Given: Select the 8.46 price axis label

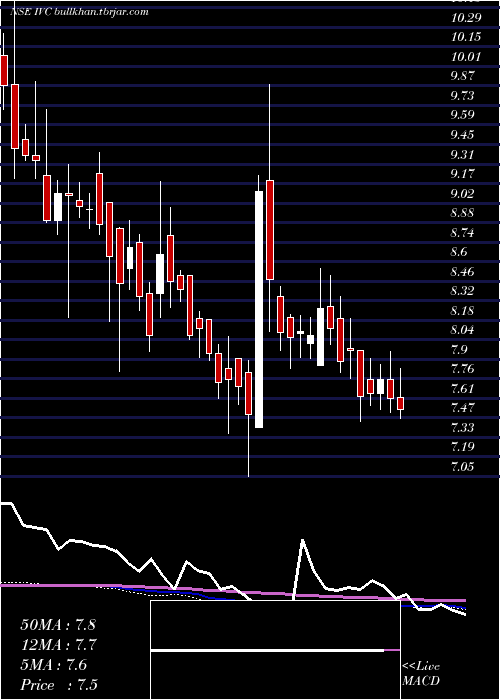Looking at the screenshot, I should click(464, 271).
